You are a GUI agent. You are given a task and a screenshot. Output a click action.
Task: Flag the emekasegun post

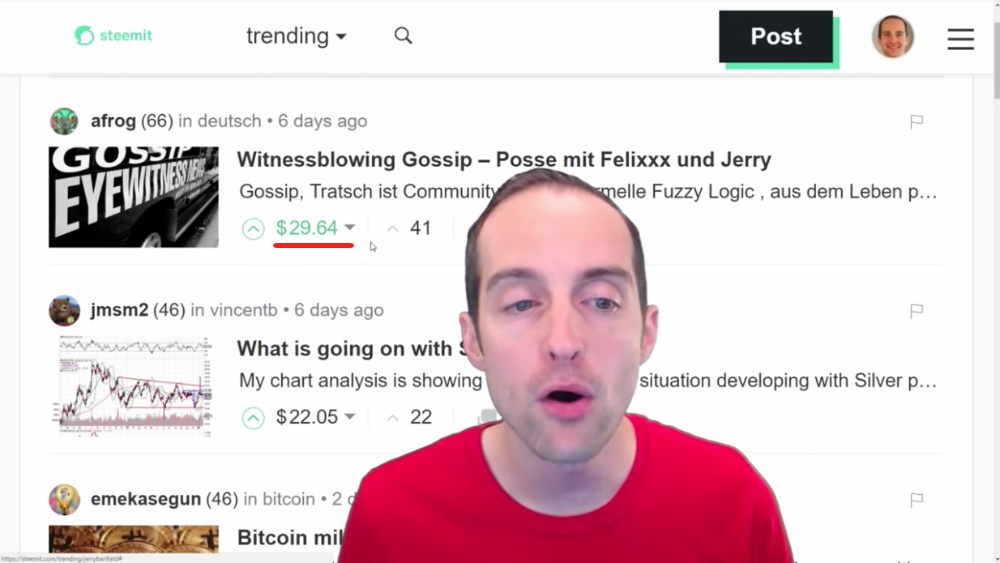click(916, 500)
